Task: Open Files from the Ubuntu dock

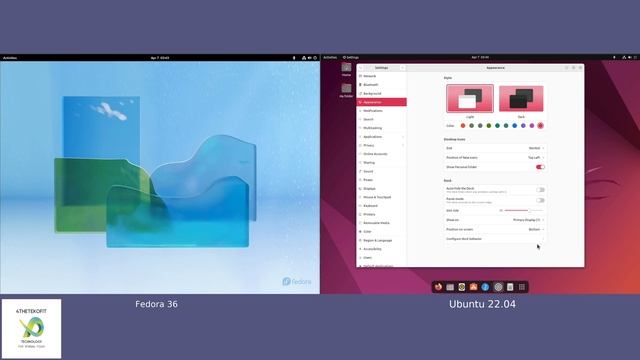Action: 450,287
